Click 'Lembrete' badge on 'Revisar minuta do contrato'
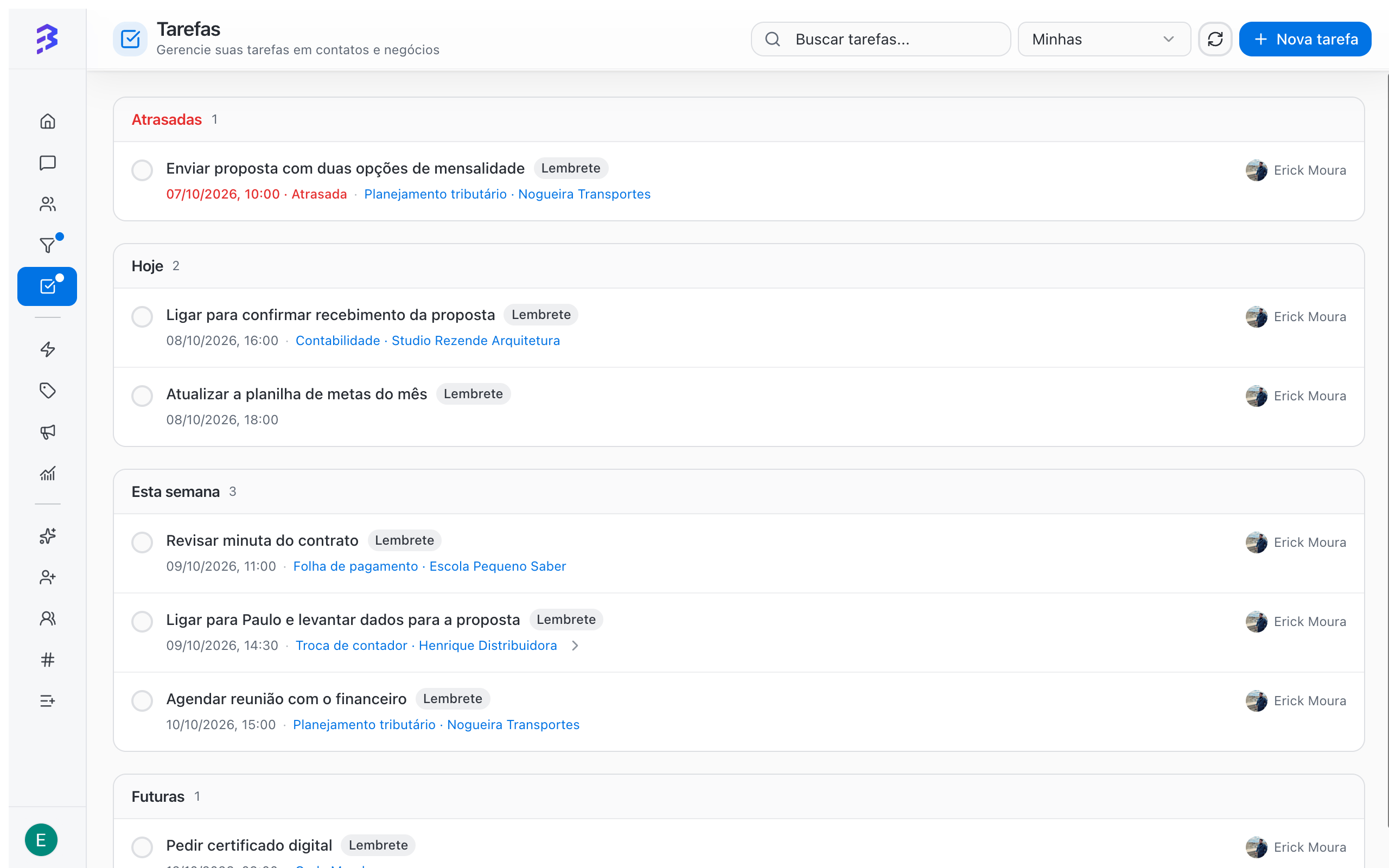1389x868 pixels. 404,540
